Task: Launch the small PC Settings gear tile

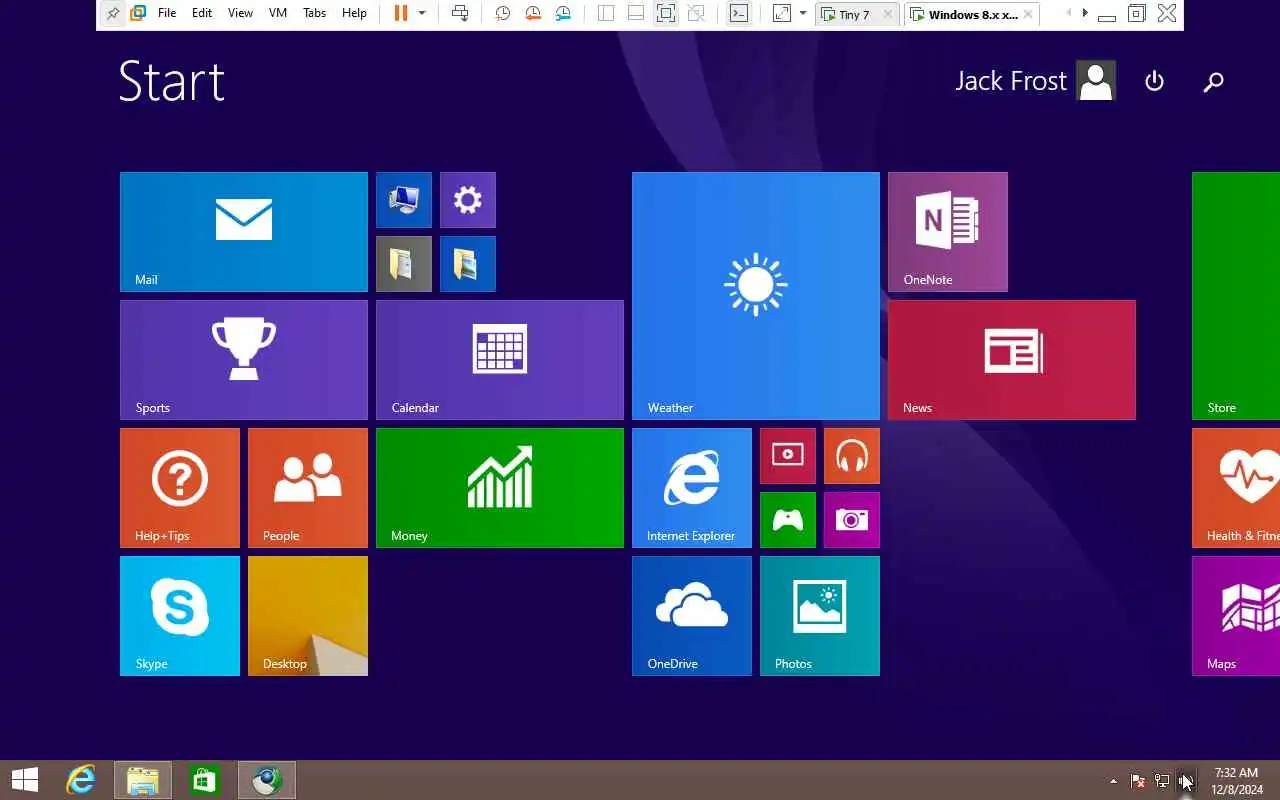Action: 468,200
